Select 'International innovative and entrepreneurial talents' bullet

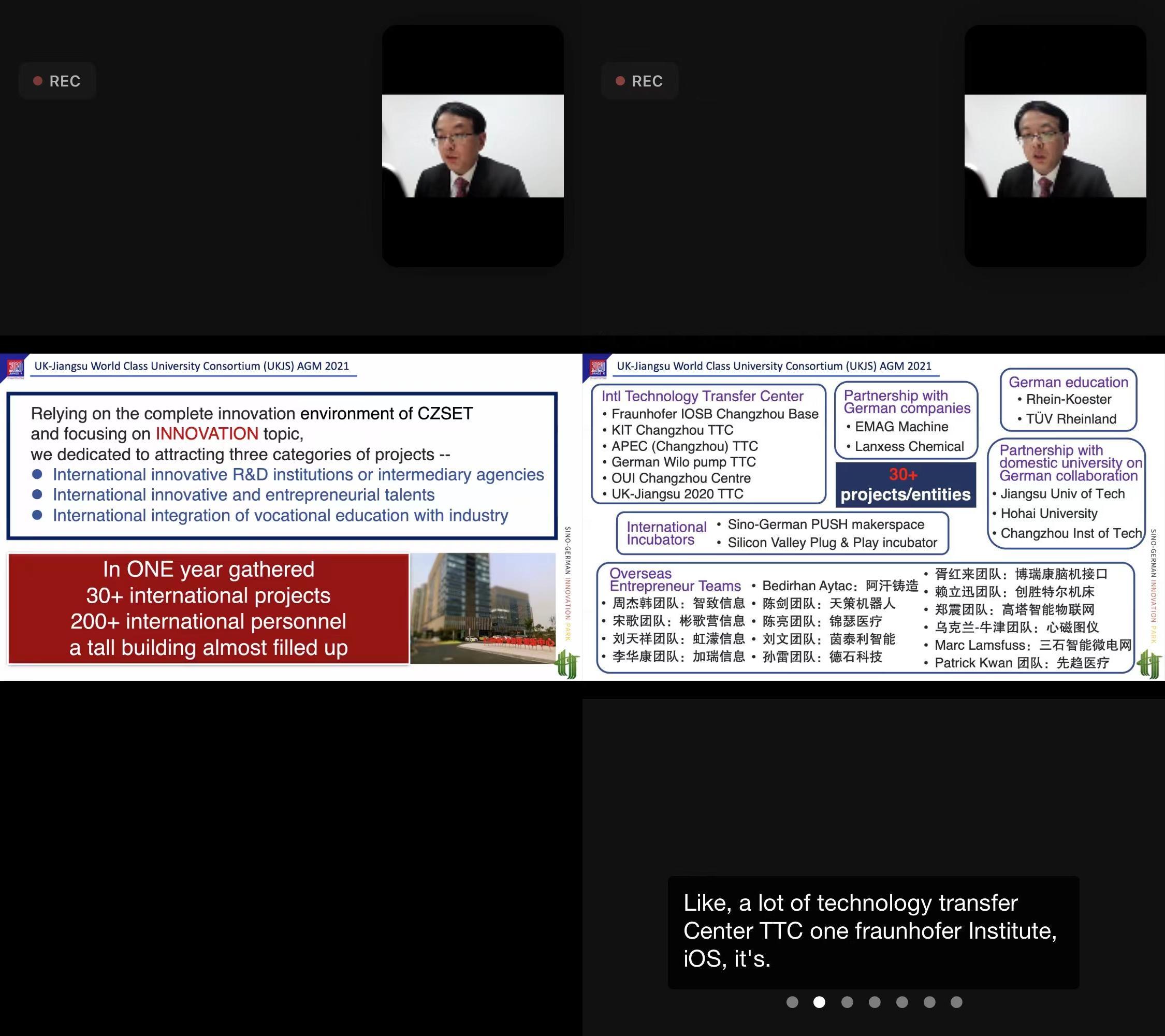[243, 494]
